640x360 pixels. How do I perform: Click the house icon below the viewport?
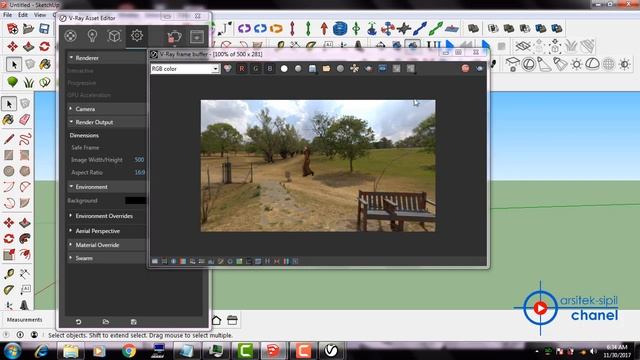[216, 320]
